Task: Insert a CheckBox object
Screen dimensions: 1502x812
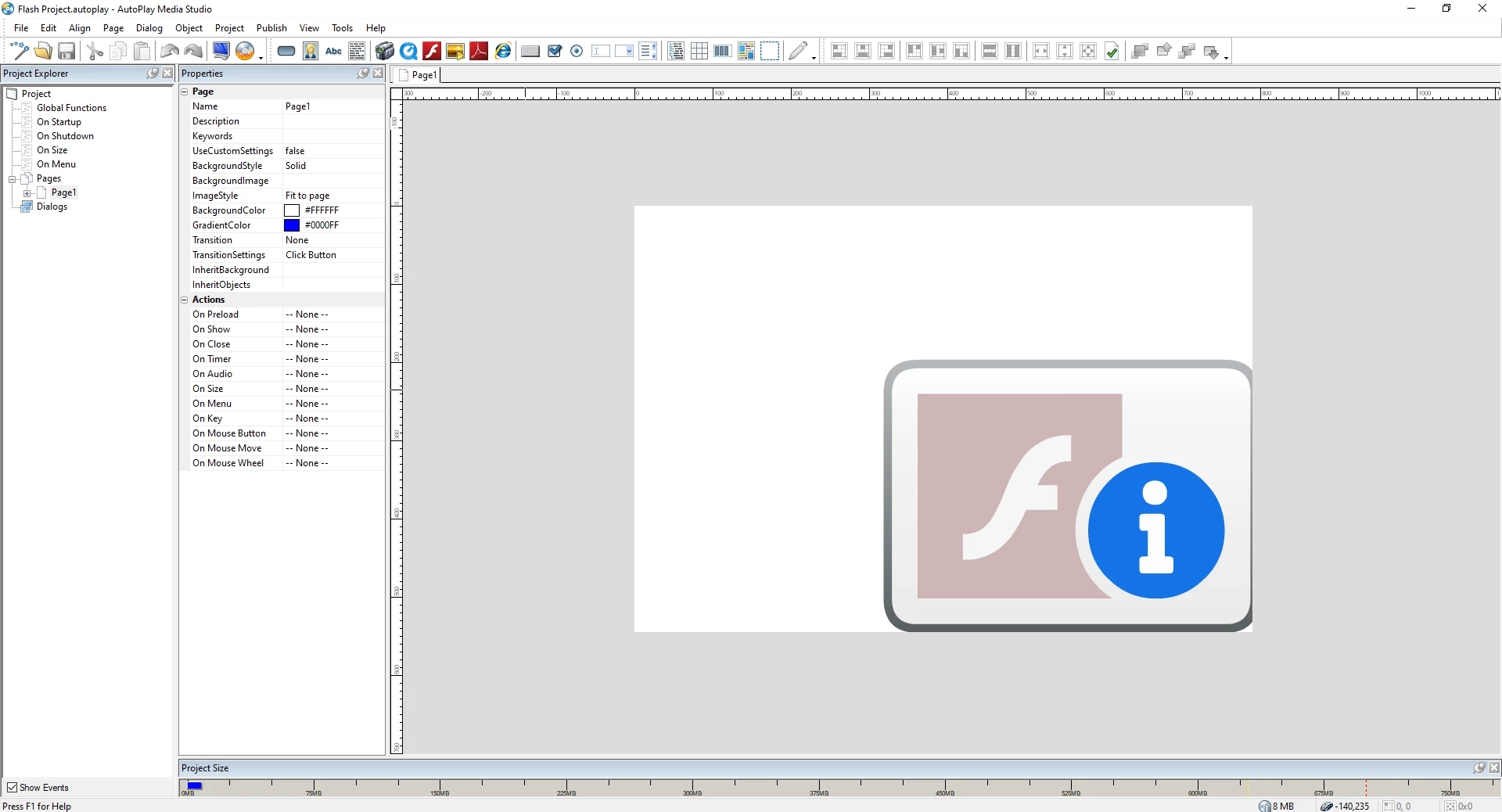Action: pos(555,52)
